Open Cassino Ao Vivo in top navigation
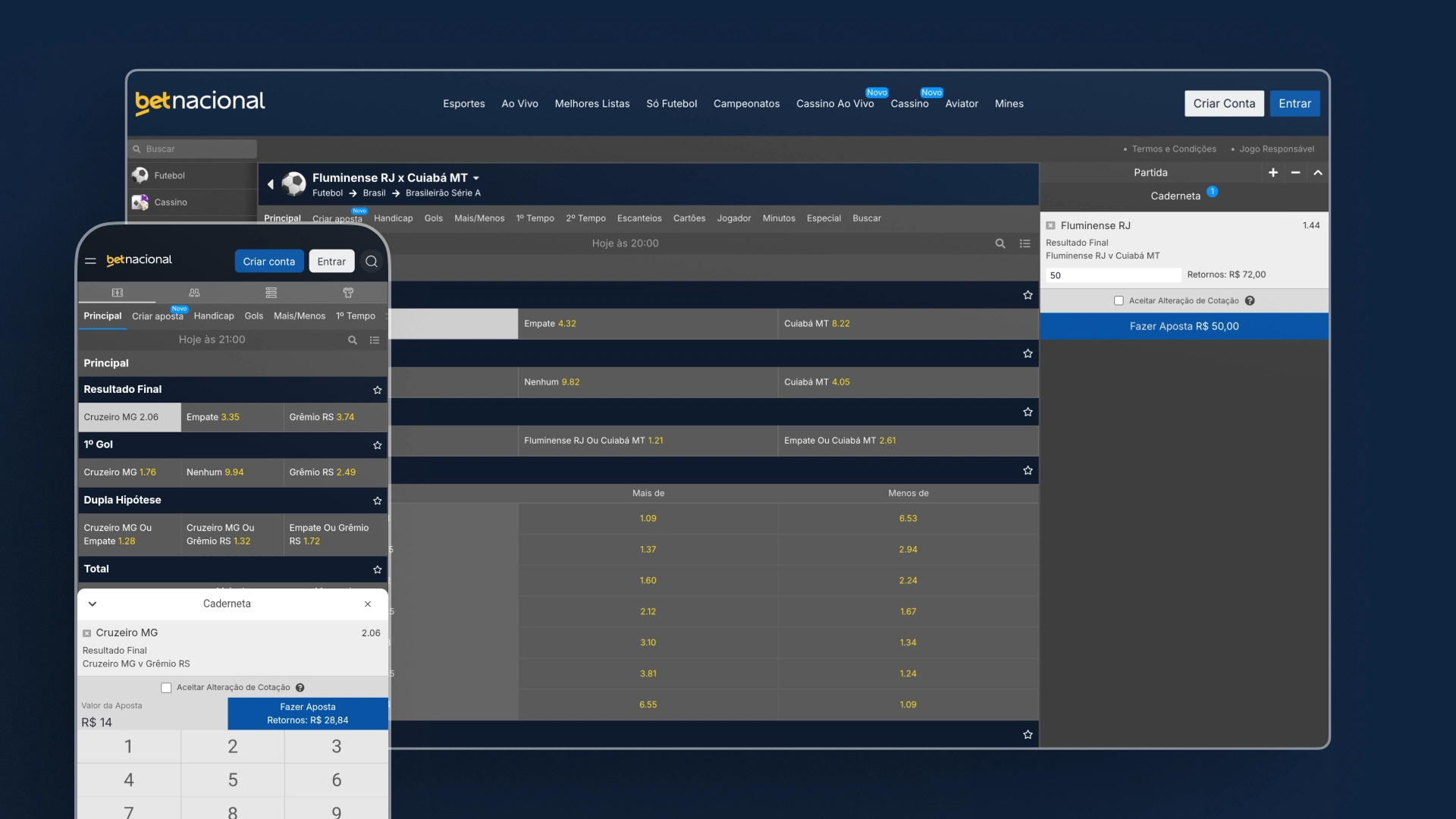 pyautogui.click(x=835, y=104)
